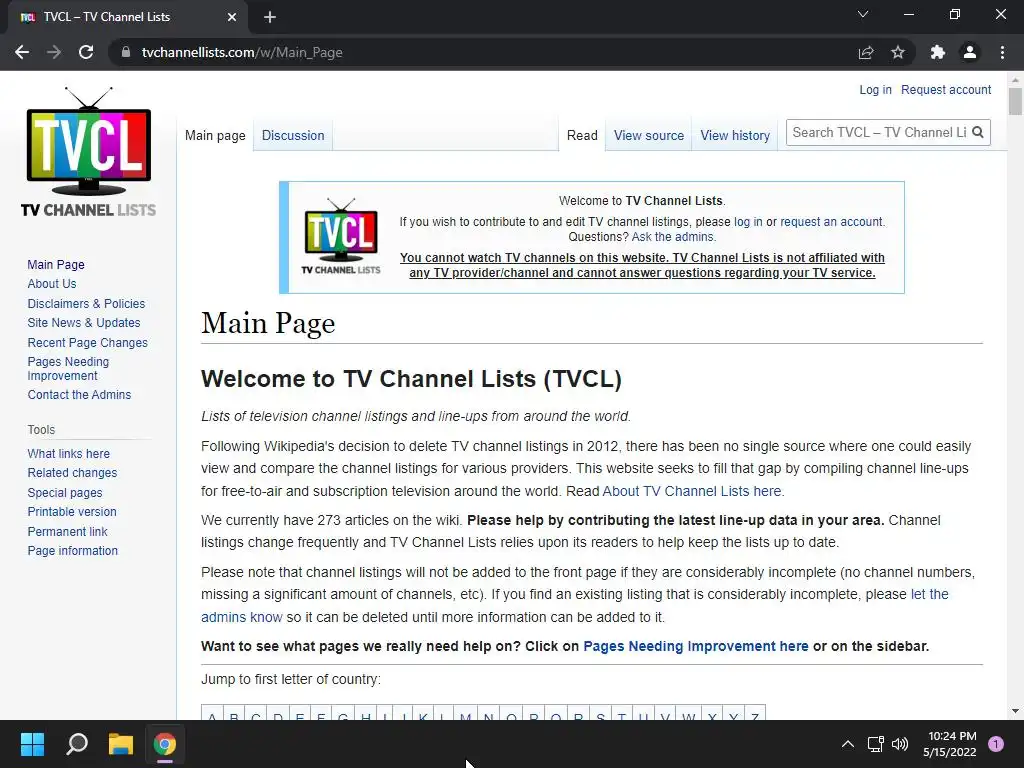Click the TVCL browser tab
The width and height of the screenshot is (1024, 768).
[x=128, y=17]
